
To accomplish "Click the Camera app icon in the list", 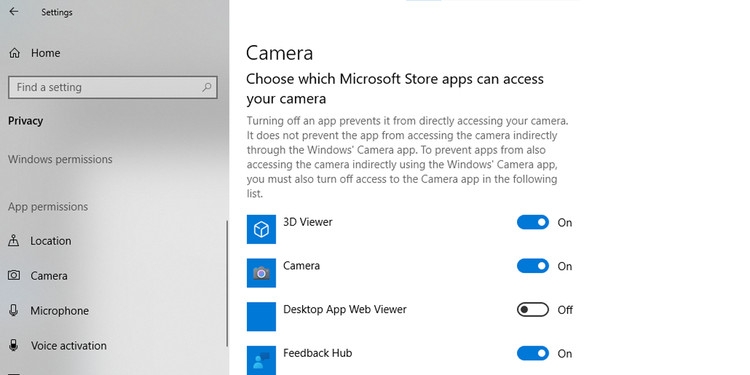I will click(261, 273).
